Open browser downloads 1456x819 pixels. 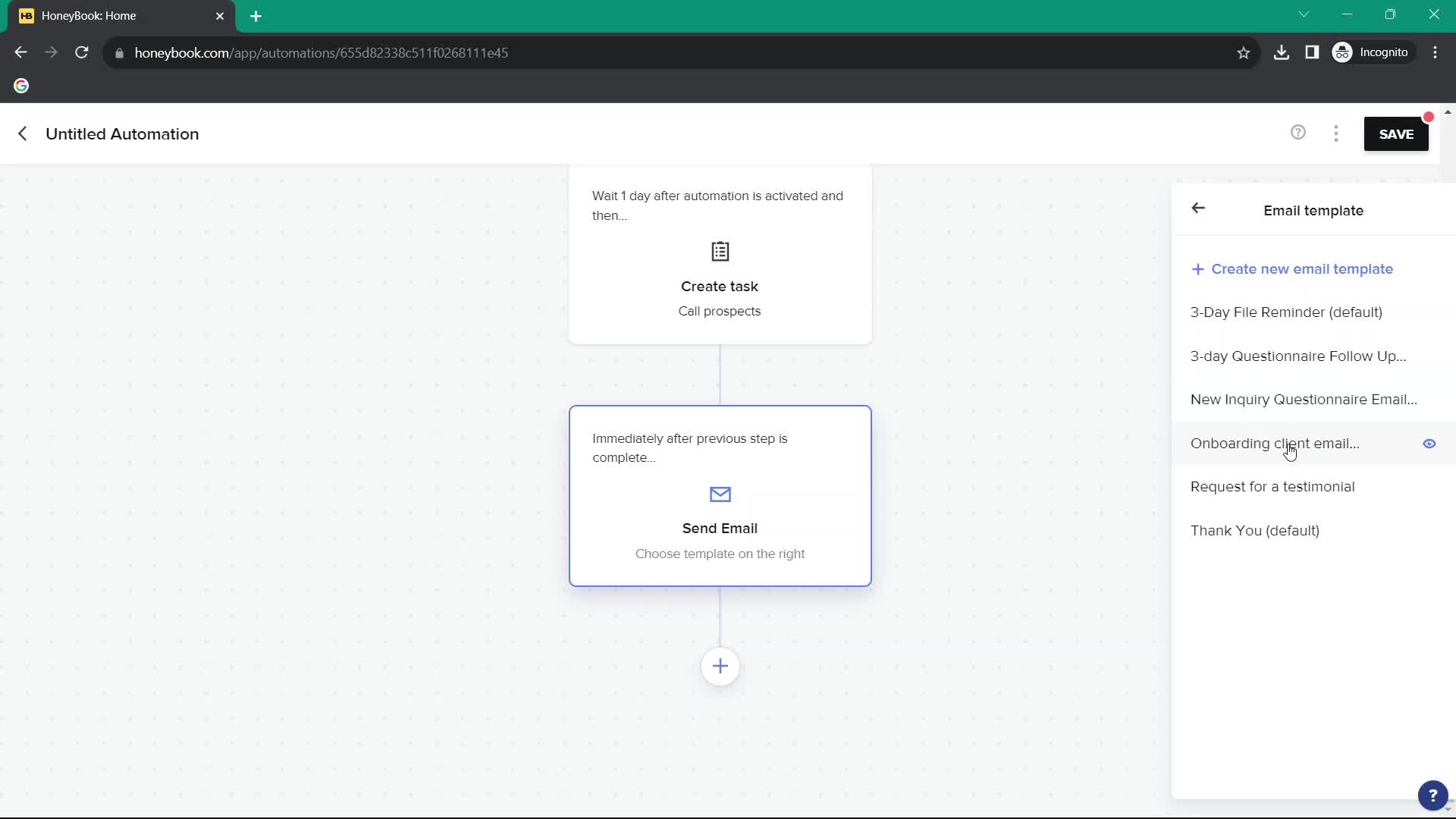click(1282, 52)
